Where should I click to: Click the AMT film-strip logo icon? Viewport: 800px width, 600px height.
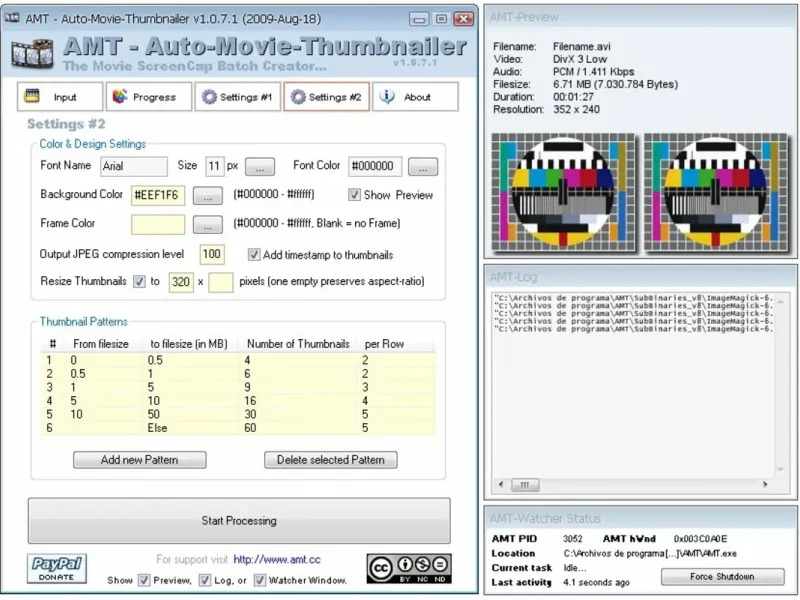point(32,54)
